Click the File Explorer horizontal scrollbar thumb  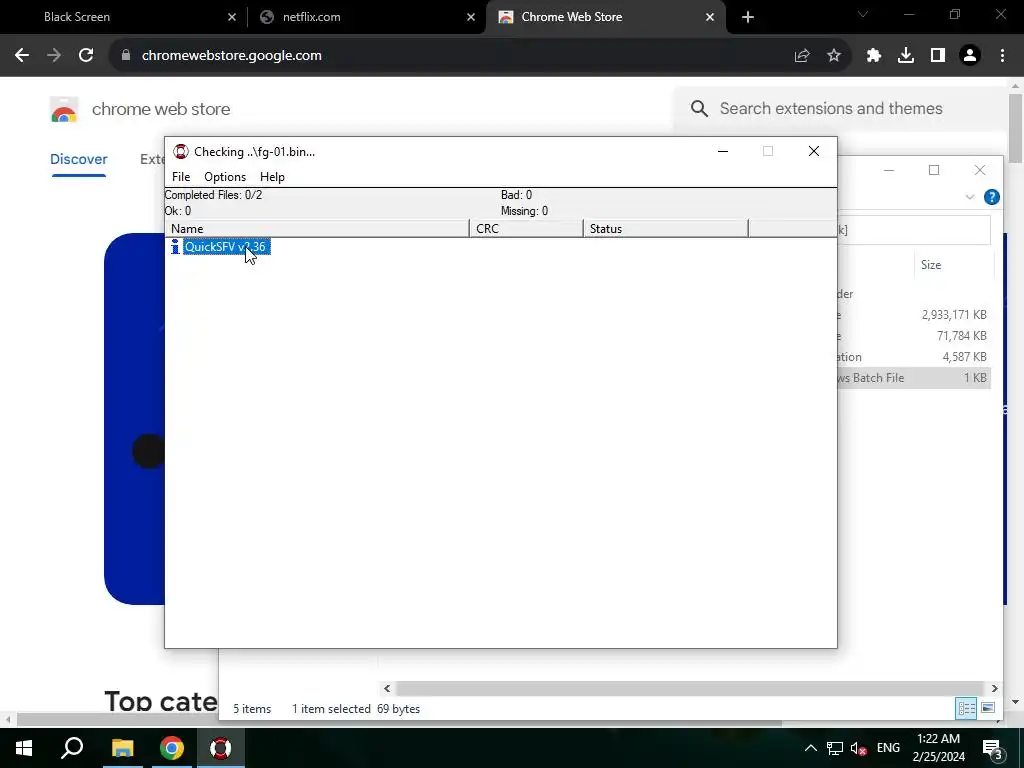[x=690, y=688]
